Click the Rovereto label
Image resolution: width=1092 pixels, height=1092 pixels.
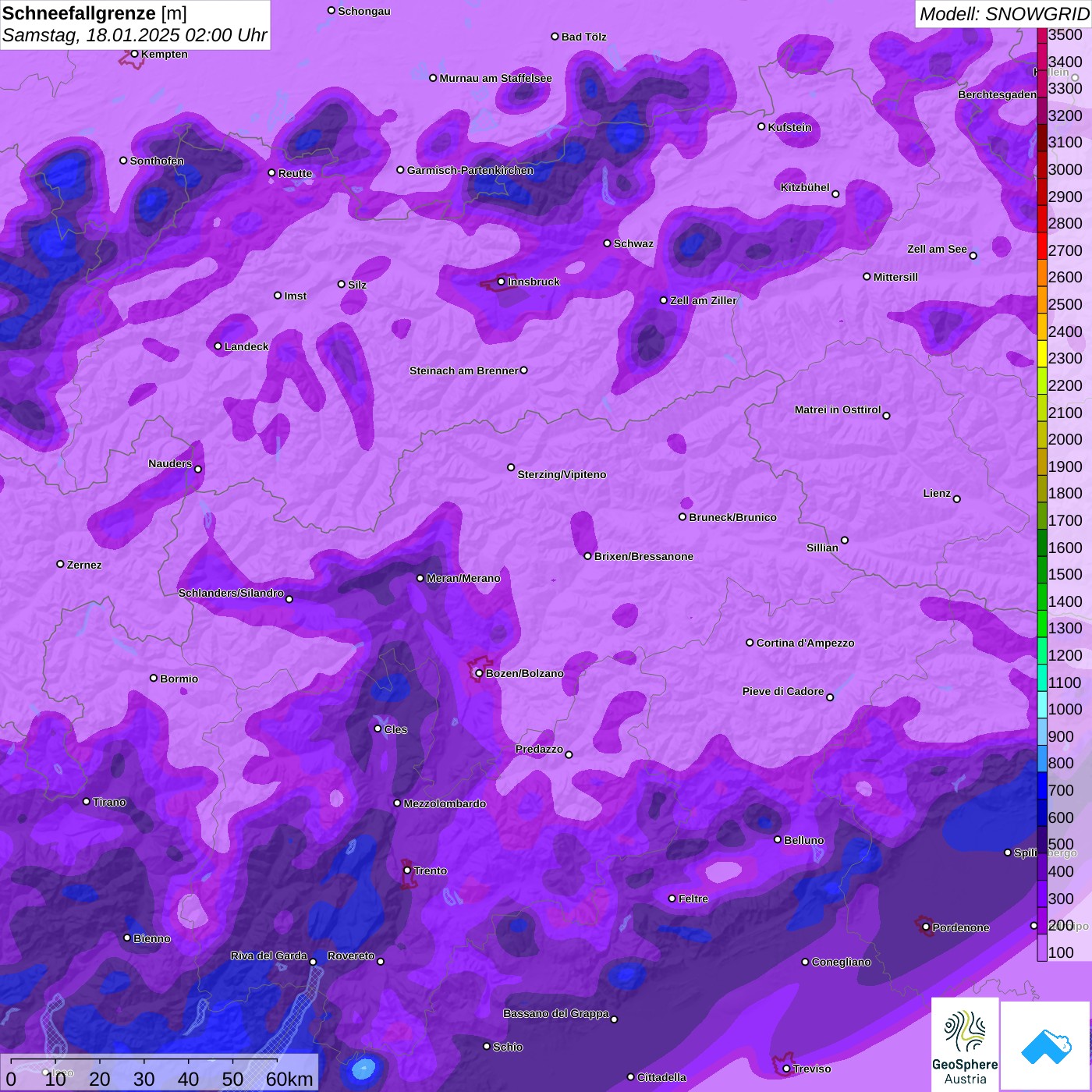pyautogui.click(x=351, y=955)
